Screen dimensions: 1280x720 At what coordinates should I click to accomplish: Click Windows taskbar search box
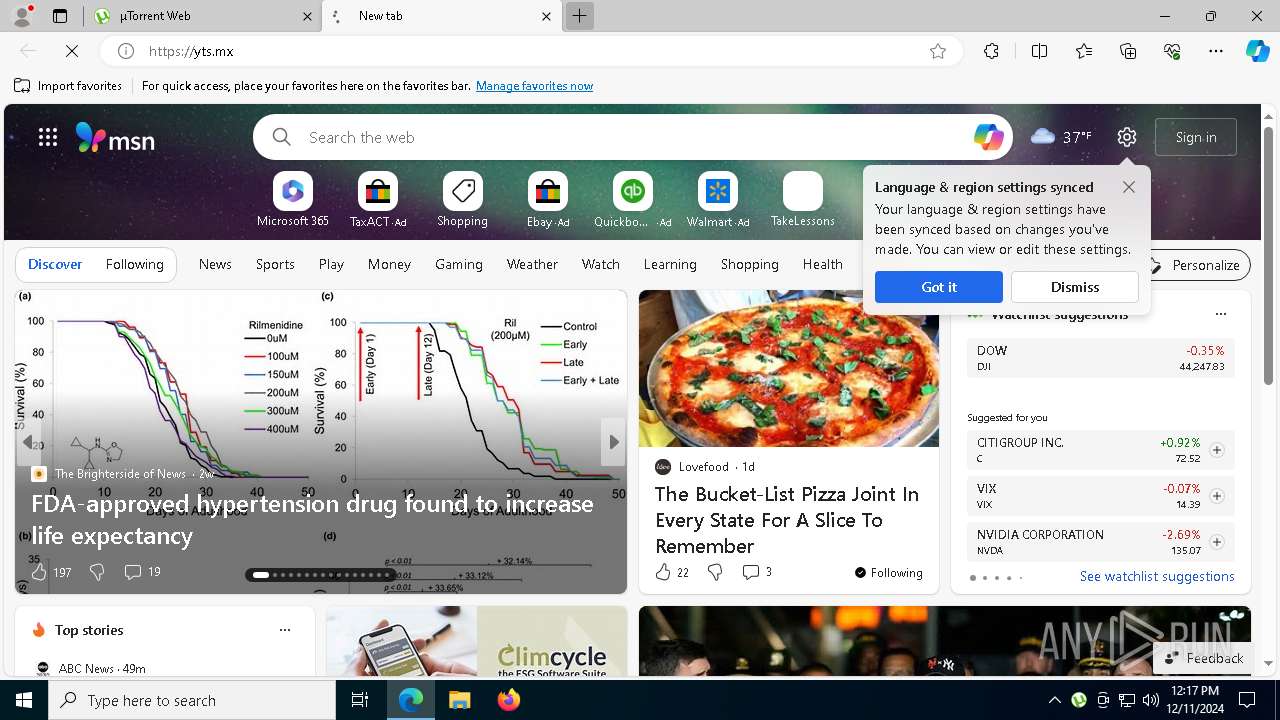pyautogui.click(x=192, y=700)
